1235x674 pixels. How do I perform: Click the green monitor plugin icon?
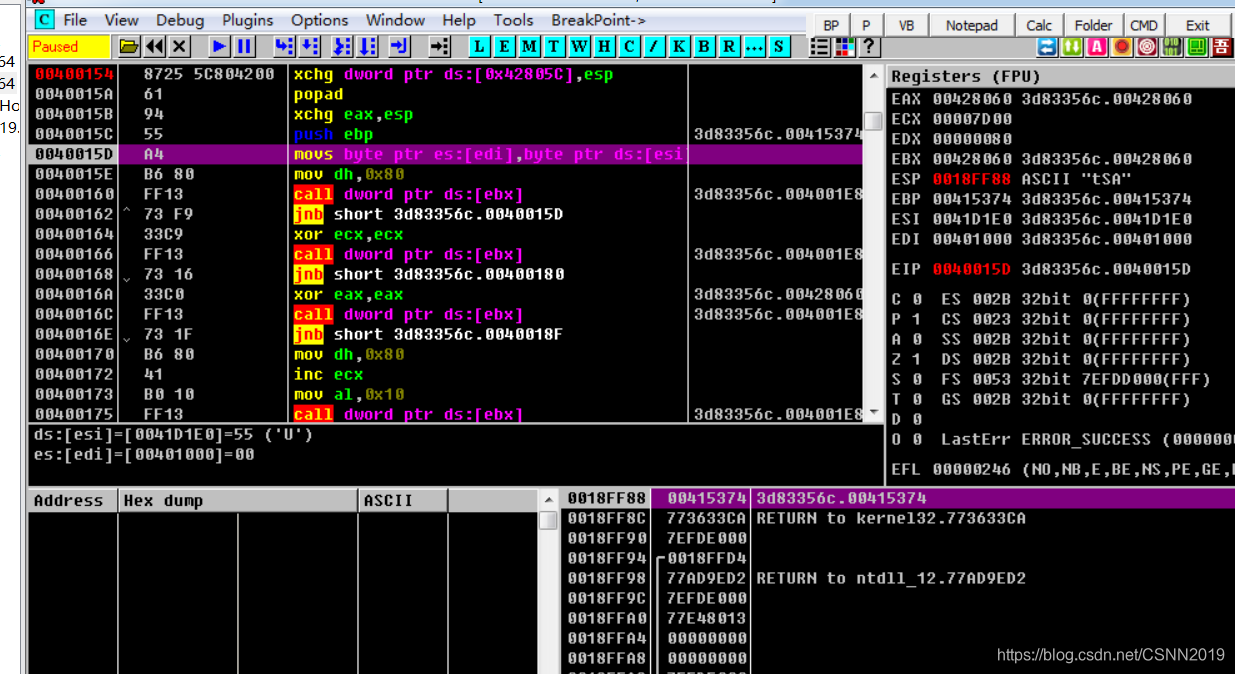pos(1197,46)
